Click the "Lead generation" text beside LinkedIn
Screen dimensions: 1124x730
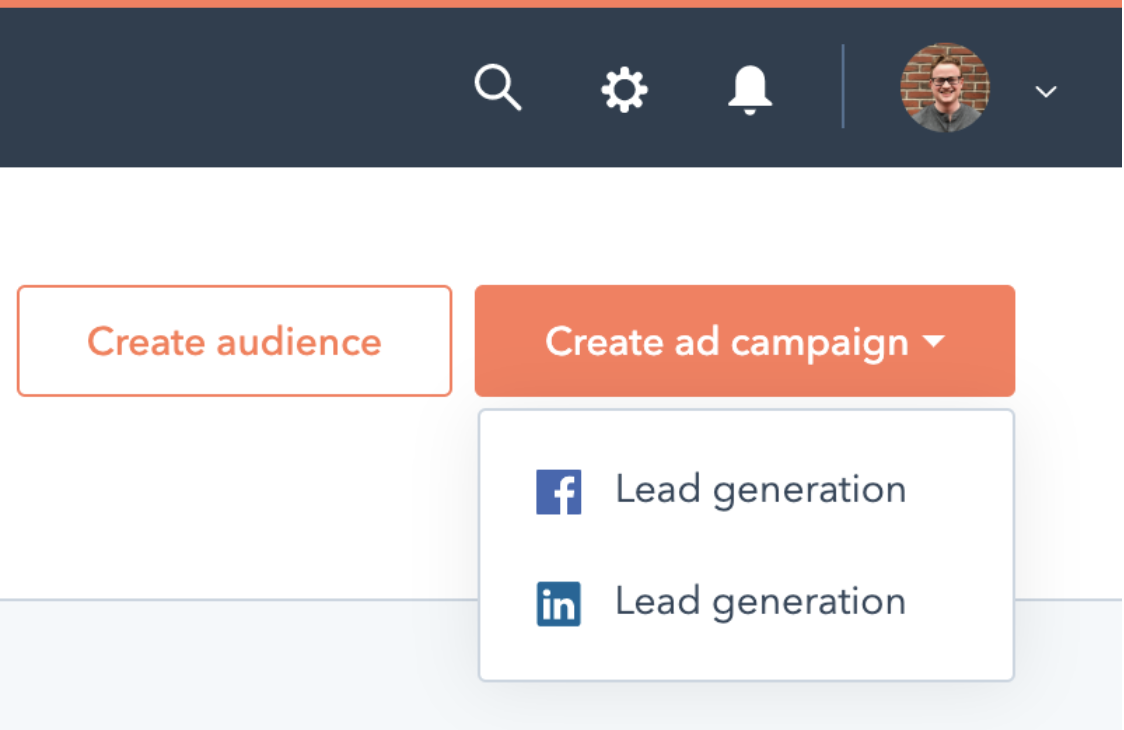pos(760,602)
